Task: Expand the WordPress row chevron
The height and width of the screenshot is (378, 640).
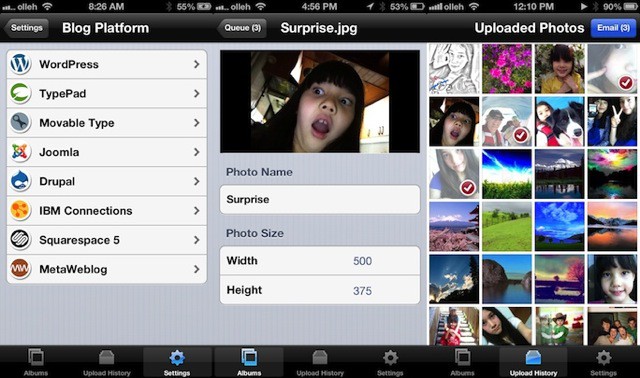Action: coord(197,64)
